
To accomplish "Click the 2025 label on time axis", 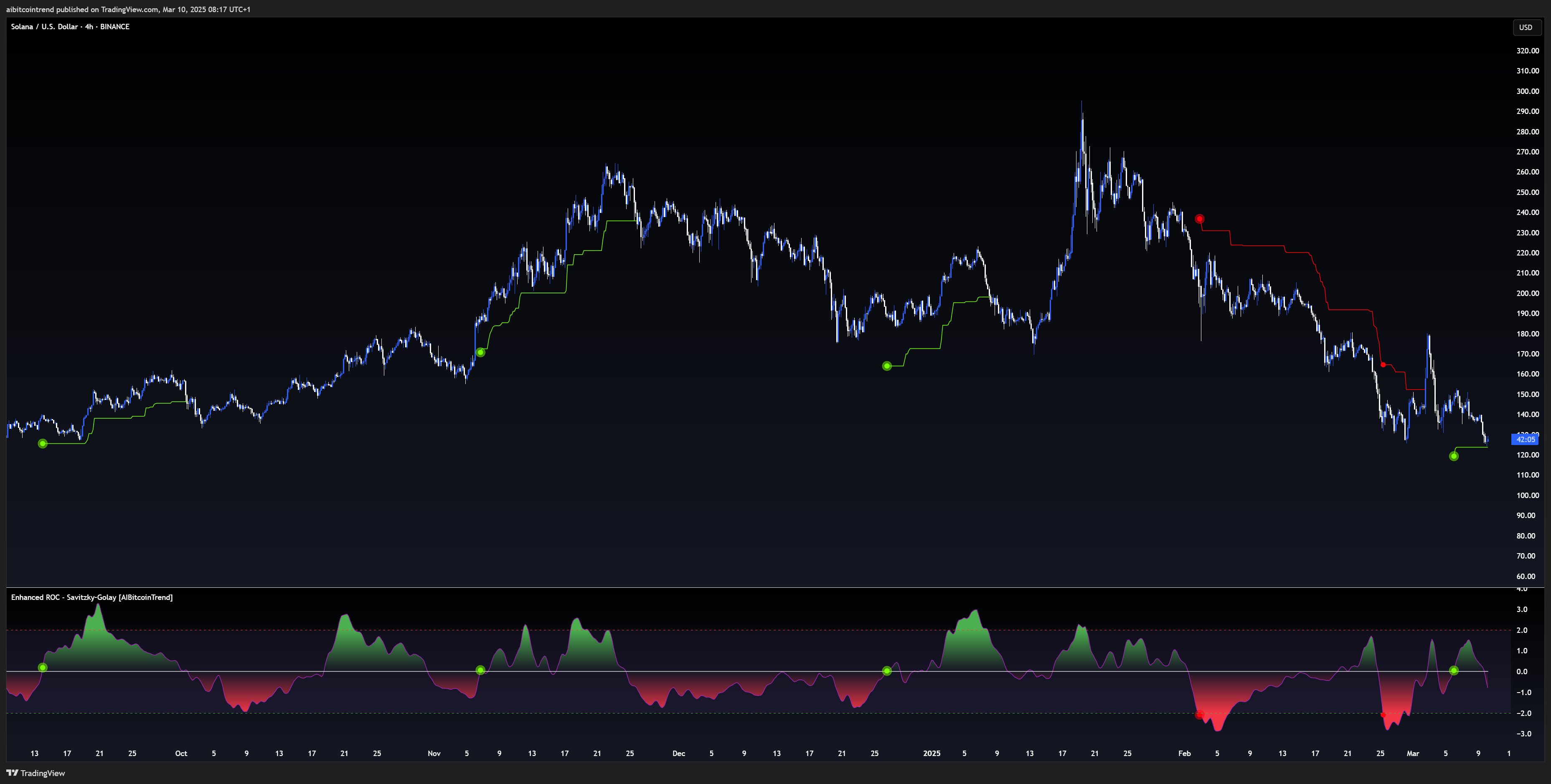I will click(x=932, y=753).
